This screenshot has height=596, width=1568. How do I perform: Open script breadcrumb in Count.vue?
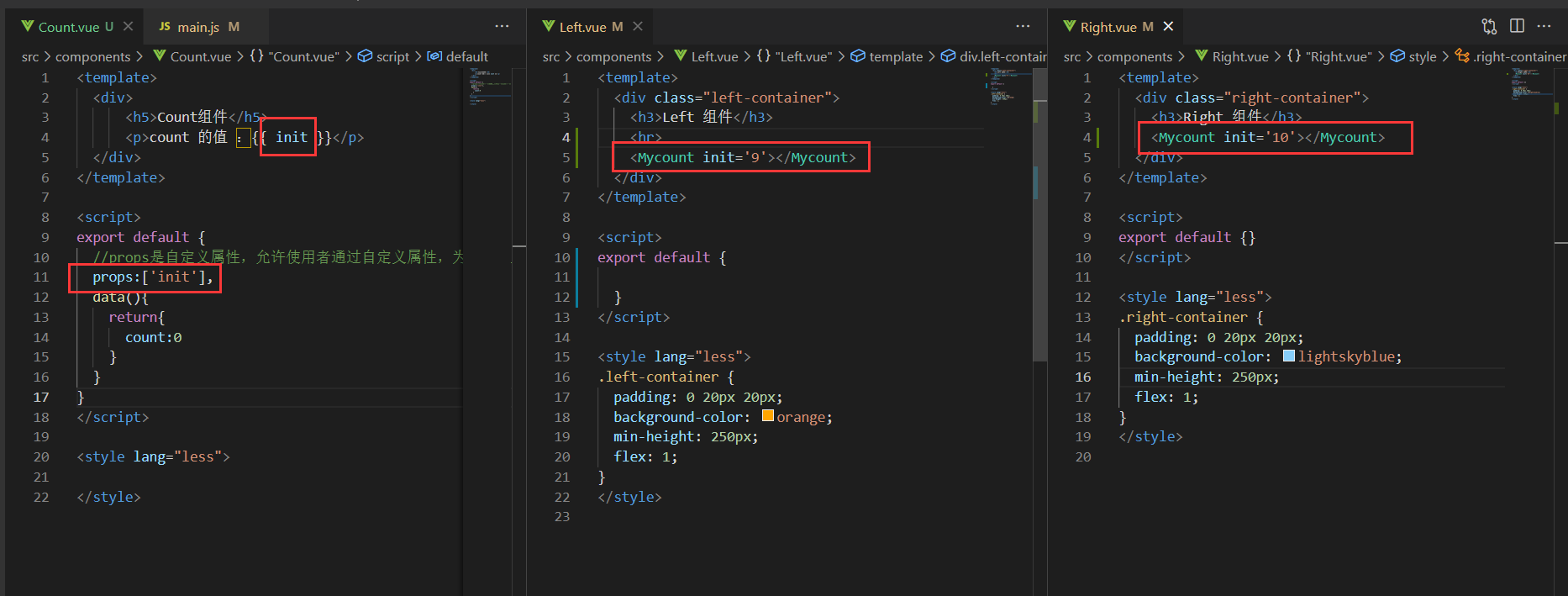(384, 57)
